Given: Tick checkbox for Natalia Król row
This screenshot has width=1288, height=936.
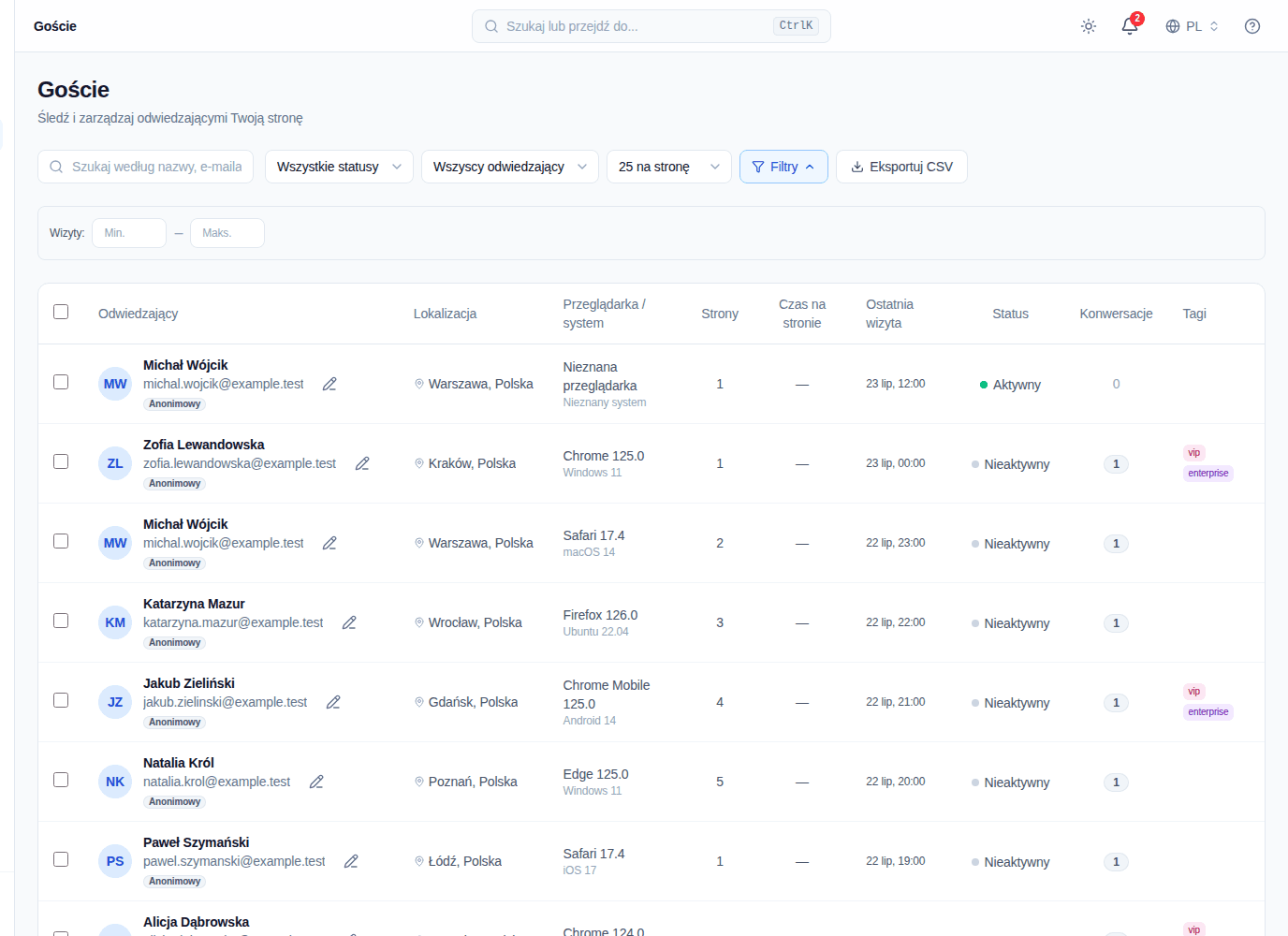Looking at the screenshot, I should pyautogui.click(x=61, y=780).
